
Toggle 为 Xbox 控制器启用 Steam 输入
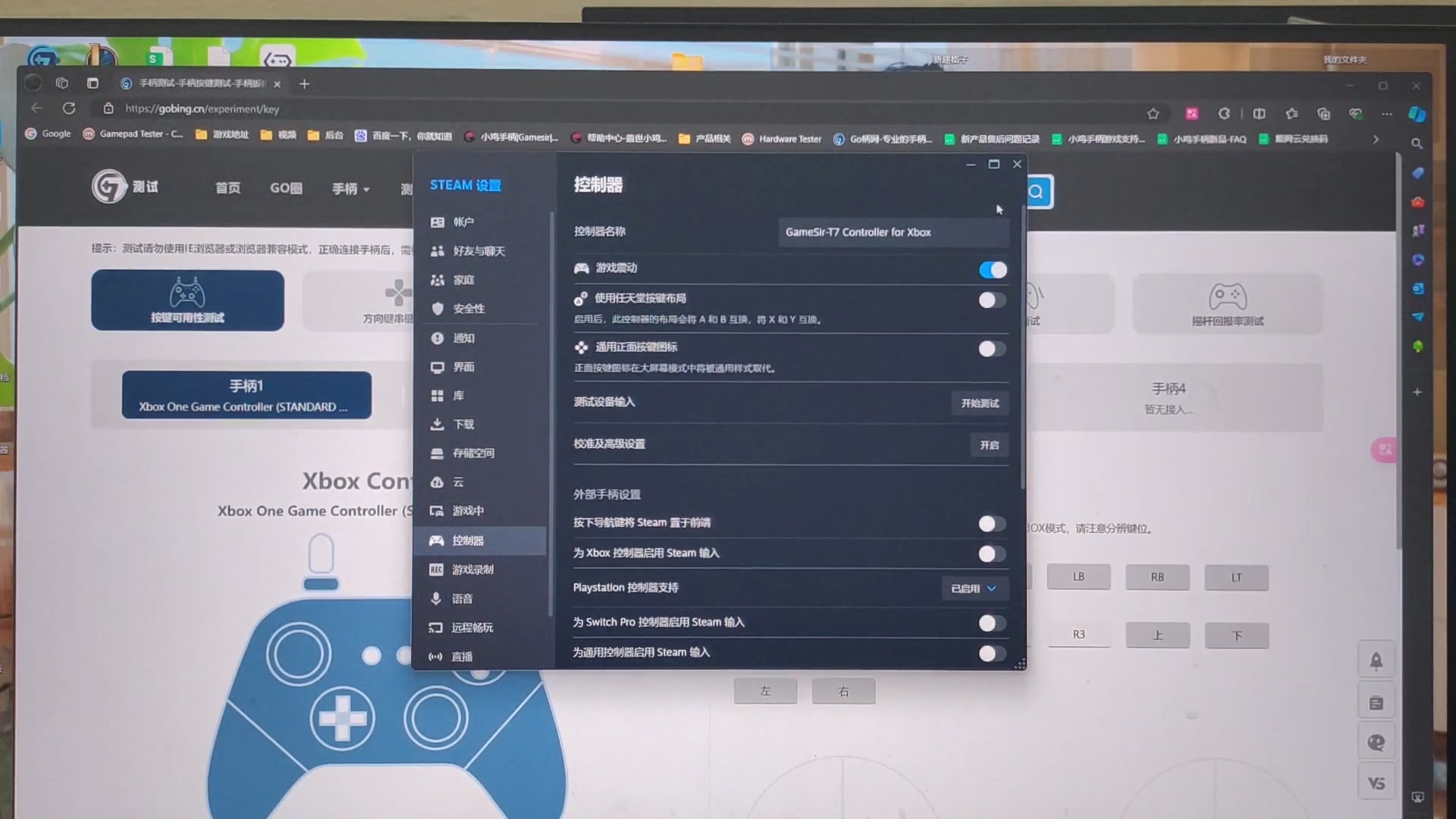click(x=992, y=554)
